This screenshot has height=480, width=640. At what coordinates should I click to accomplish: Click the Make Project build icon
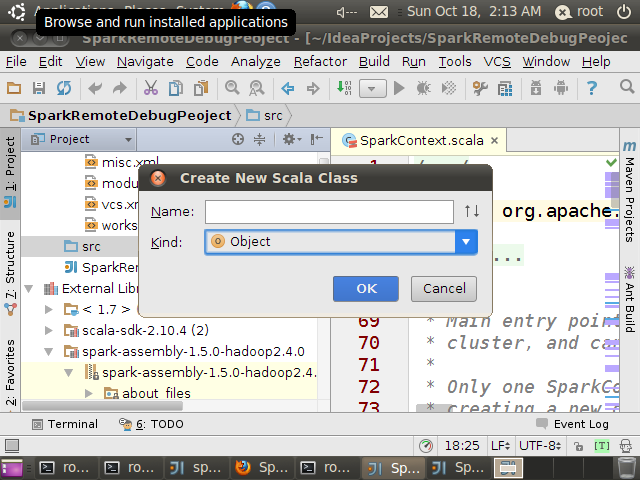344,88
